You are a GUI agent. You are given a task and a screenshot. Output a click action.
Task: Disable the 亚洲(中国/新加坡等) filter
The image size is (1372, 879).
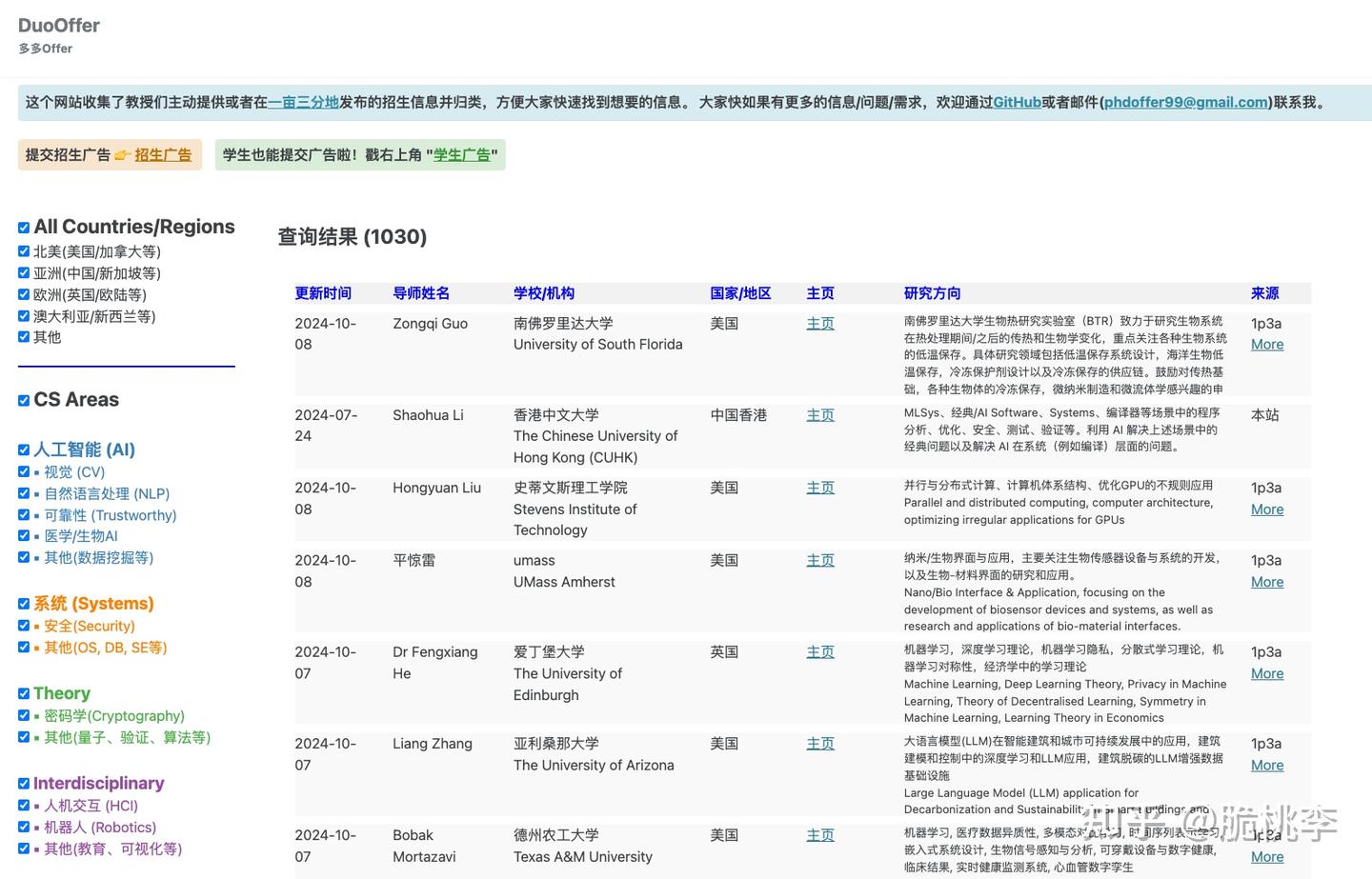24,272
